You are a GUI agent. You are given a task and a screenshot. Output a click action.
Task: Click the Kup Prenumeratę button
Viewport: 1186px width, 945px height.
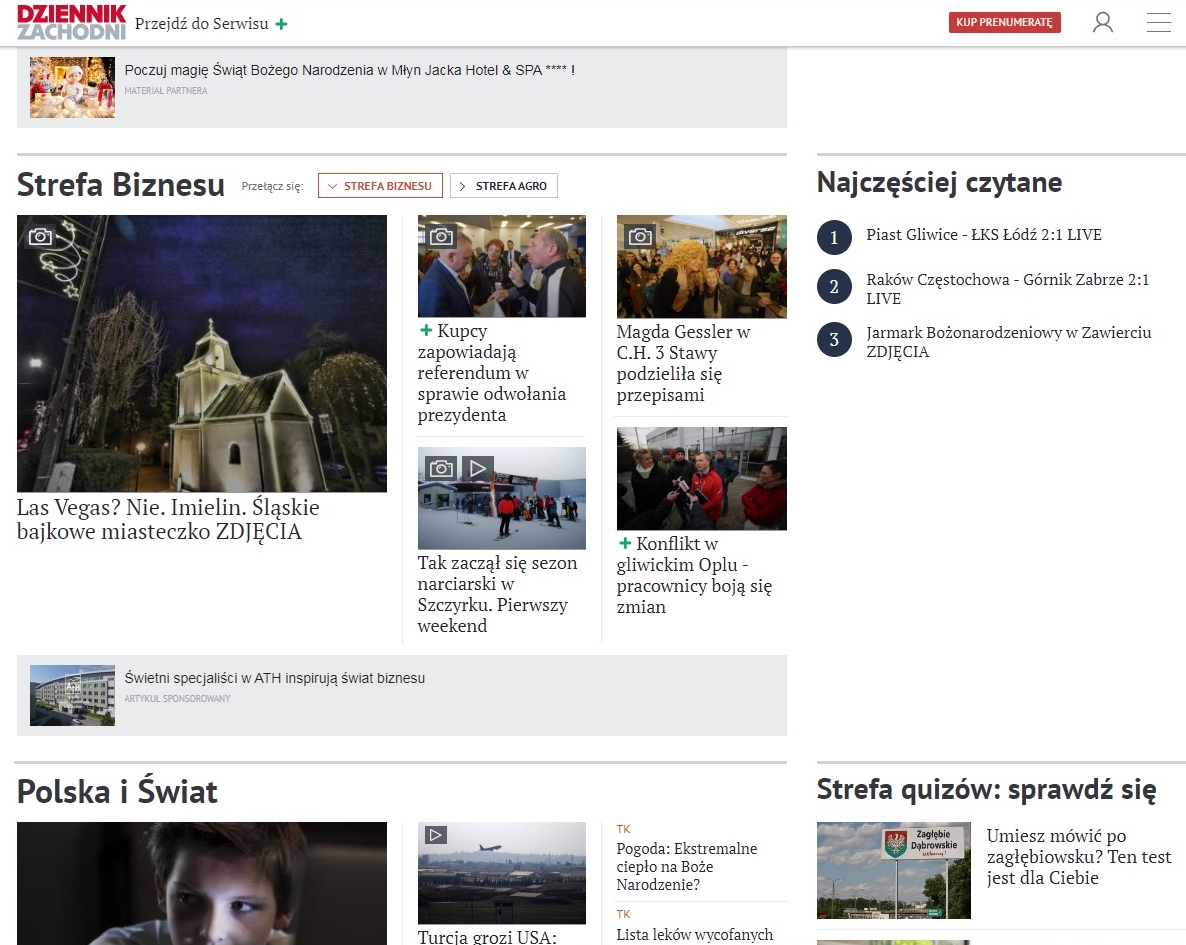click(x=1004, y=22)
